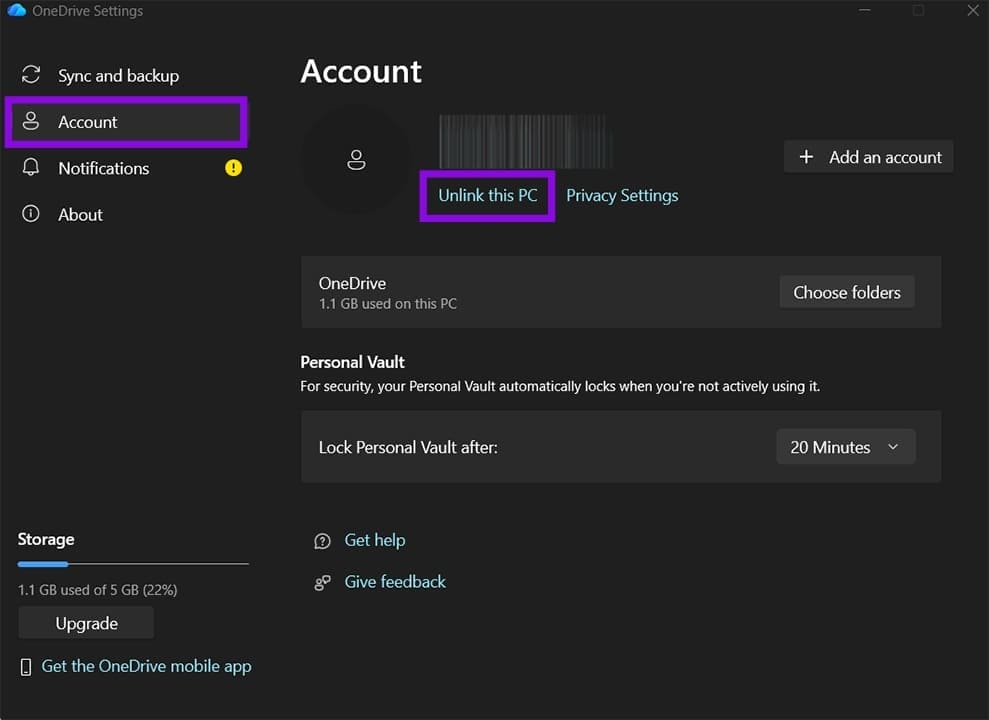989x720 pixels.
Task: Click the phone icon beside Get the OneDrive mobile app
Action: tap(26, 667)
